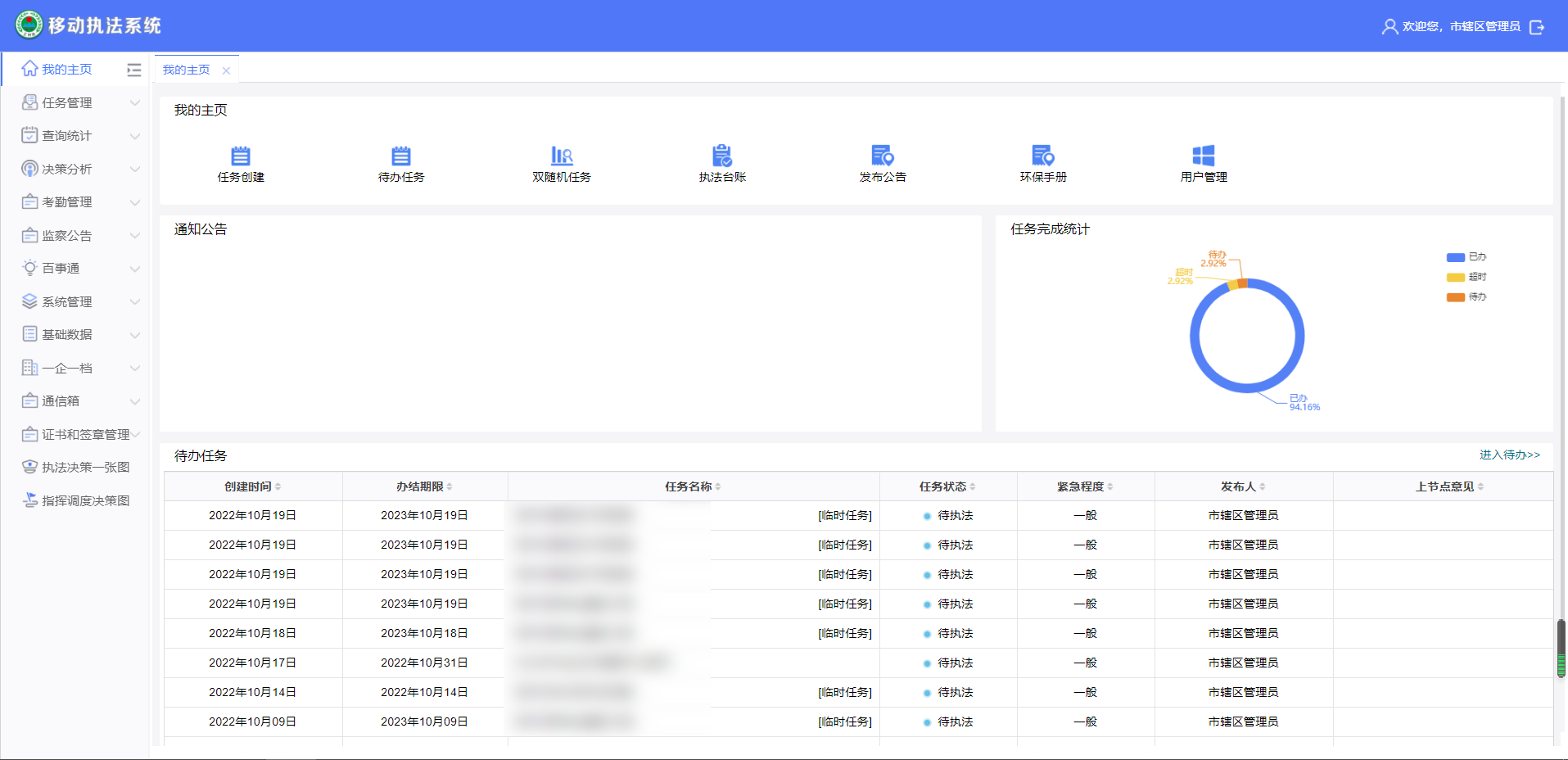
Task: Open the 用户管理 icon
Action: coord(1203,156)
